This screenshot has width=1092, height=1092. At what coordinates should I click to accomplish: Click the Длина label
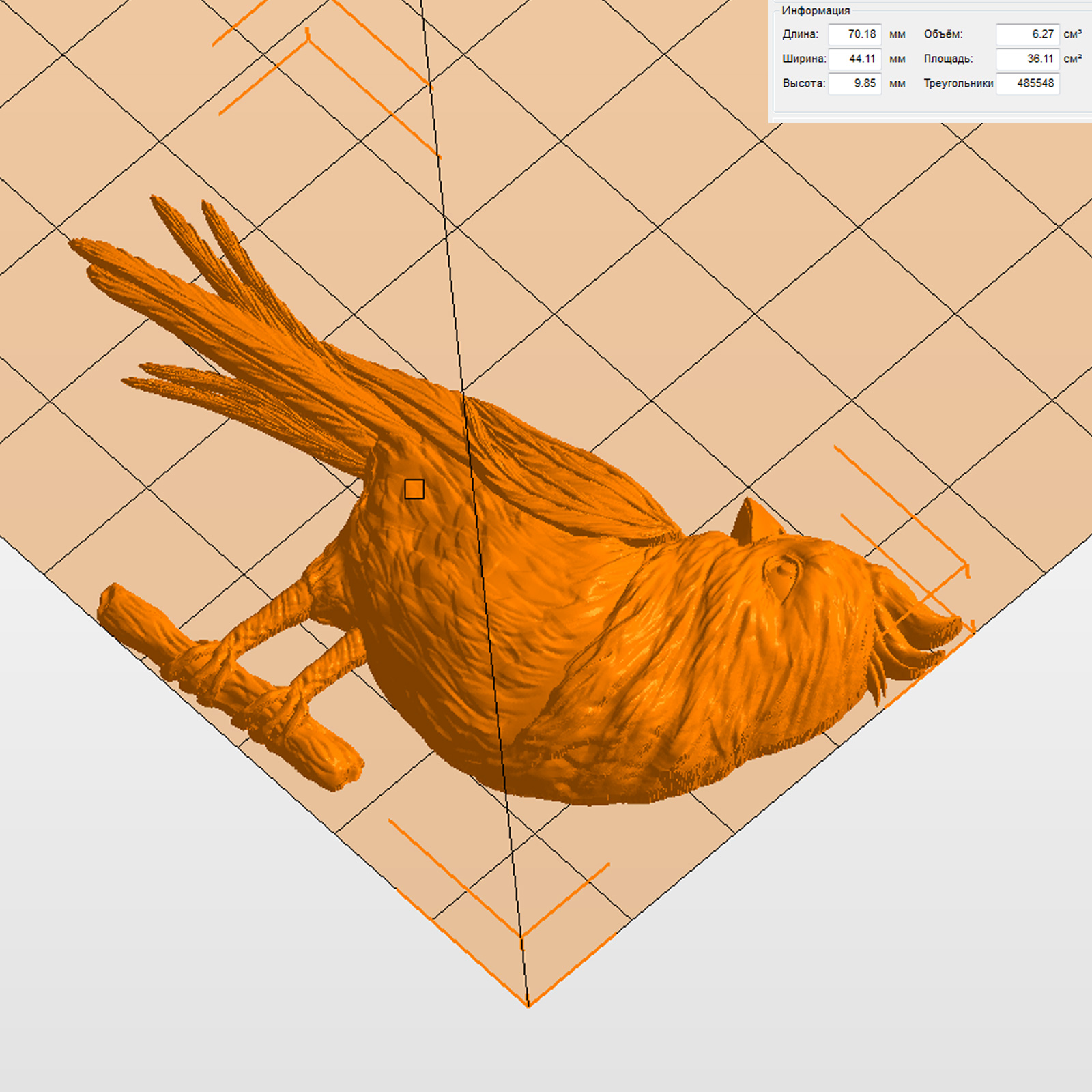(x=800, y=34)
